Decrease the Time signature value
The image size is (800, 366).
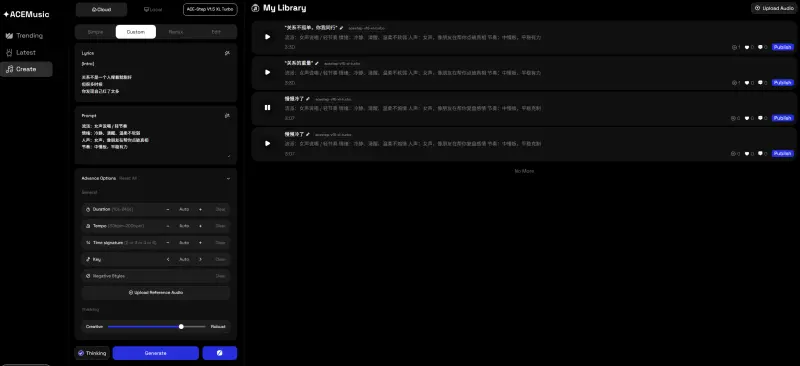coord(168,242)
